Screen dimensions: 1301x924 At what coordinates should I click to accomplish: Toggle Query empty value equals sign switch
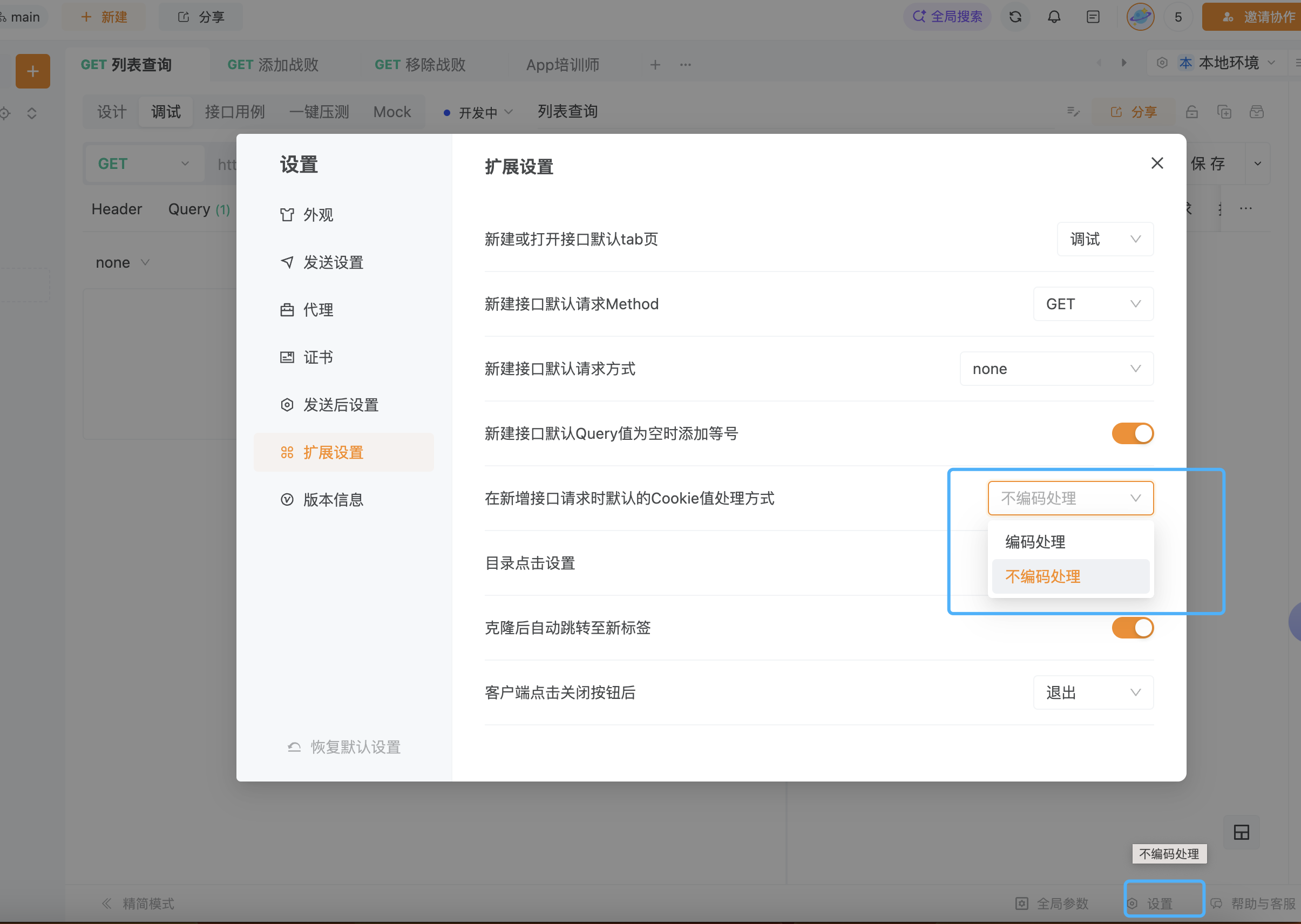[x=1133, y=433]
